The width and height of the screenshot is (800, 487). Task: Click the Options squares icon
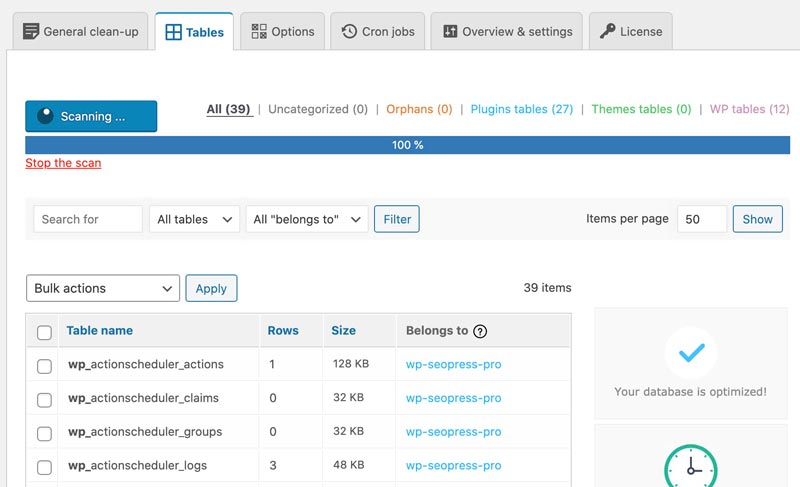(259, 32)
